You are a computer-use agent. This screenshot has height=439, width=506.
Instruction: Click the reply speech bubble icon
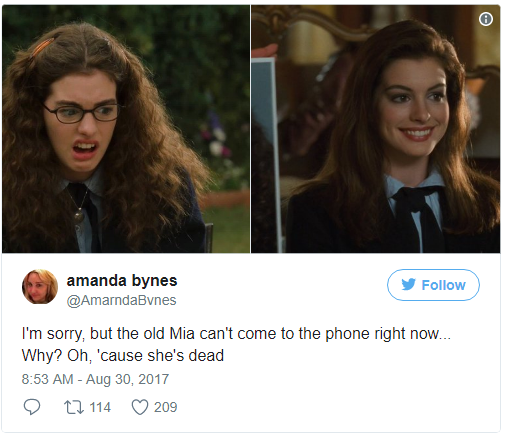pyautogui.click(x=32, y=407)
